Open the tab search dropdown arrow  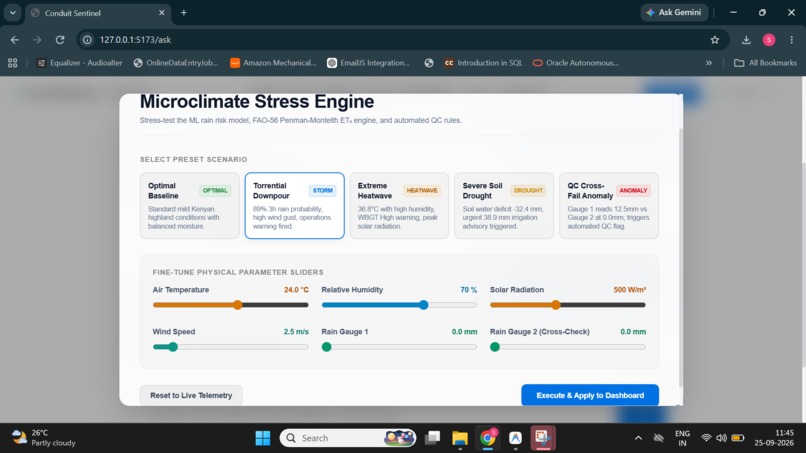(x=12, y=12)
